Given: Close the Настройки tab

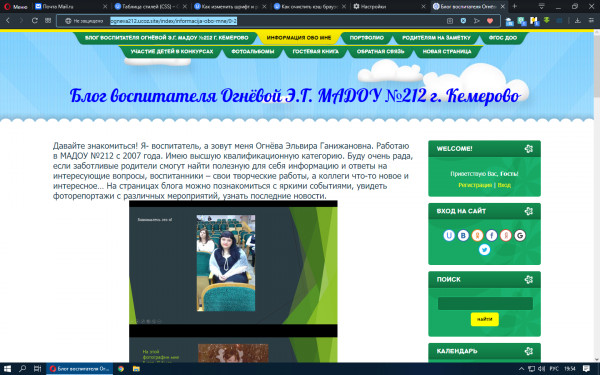Looking at the screenshot, I should (423, 7).
